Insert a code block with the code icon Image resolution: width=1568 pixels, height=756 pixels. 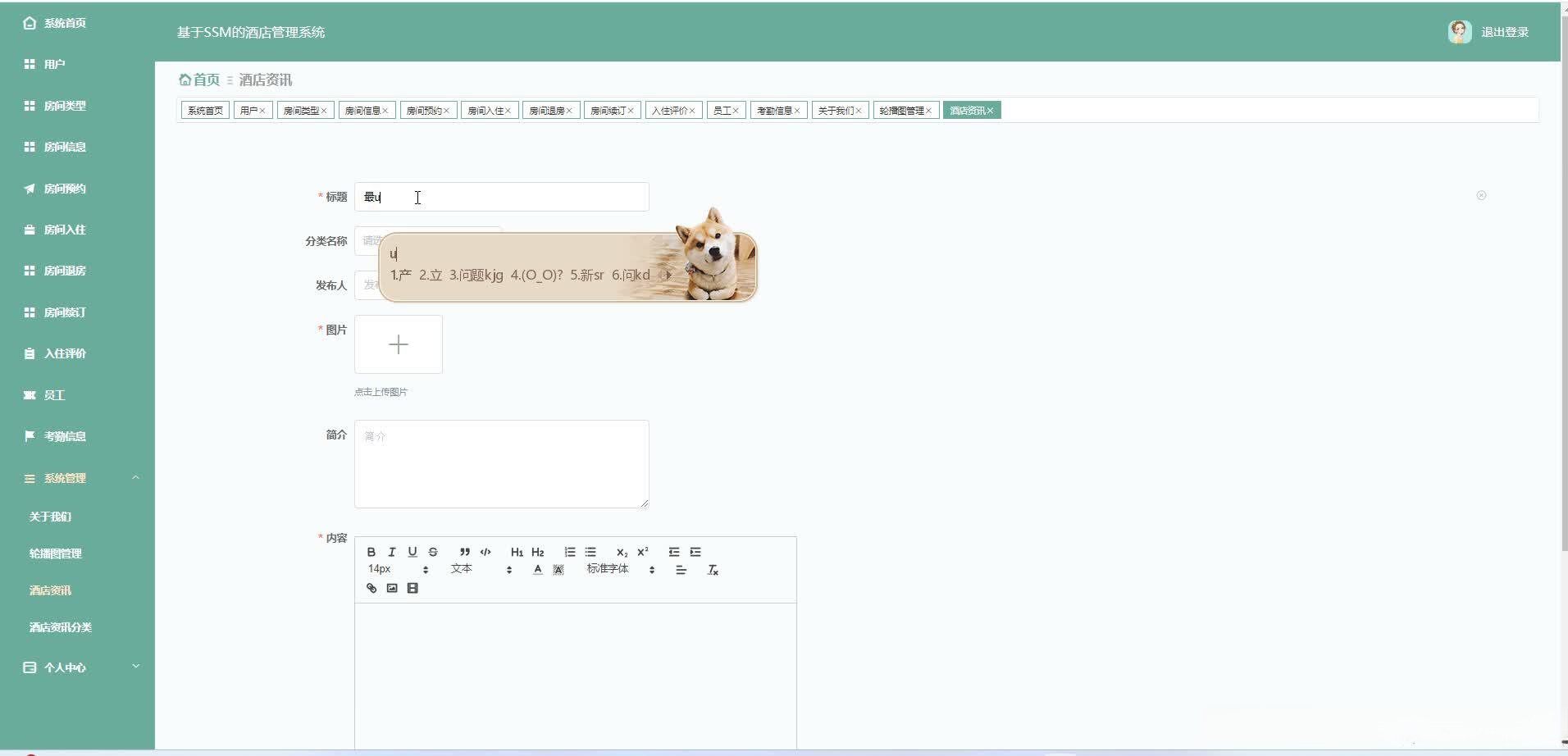(x=485, y=552)
